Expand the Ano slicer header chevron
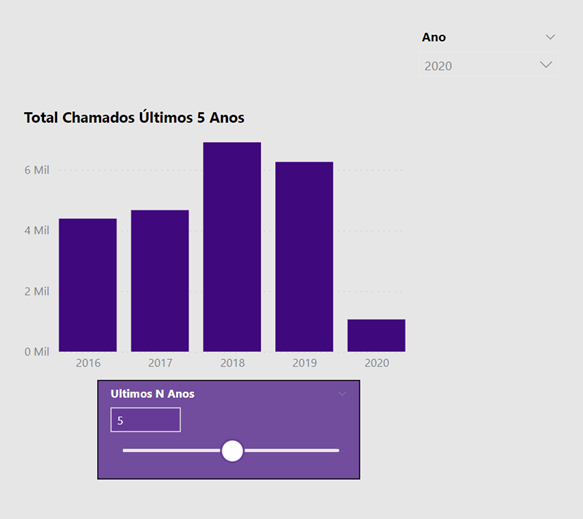The width and height of the screenshot is (583, 519). 550,37
